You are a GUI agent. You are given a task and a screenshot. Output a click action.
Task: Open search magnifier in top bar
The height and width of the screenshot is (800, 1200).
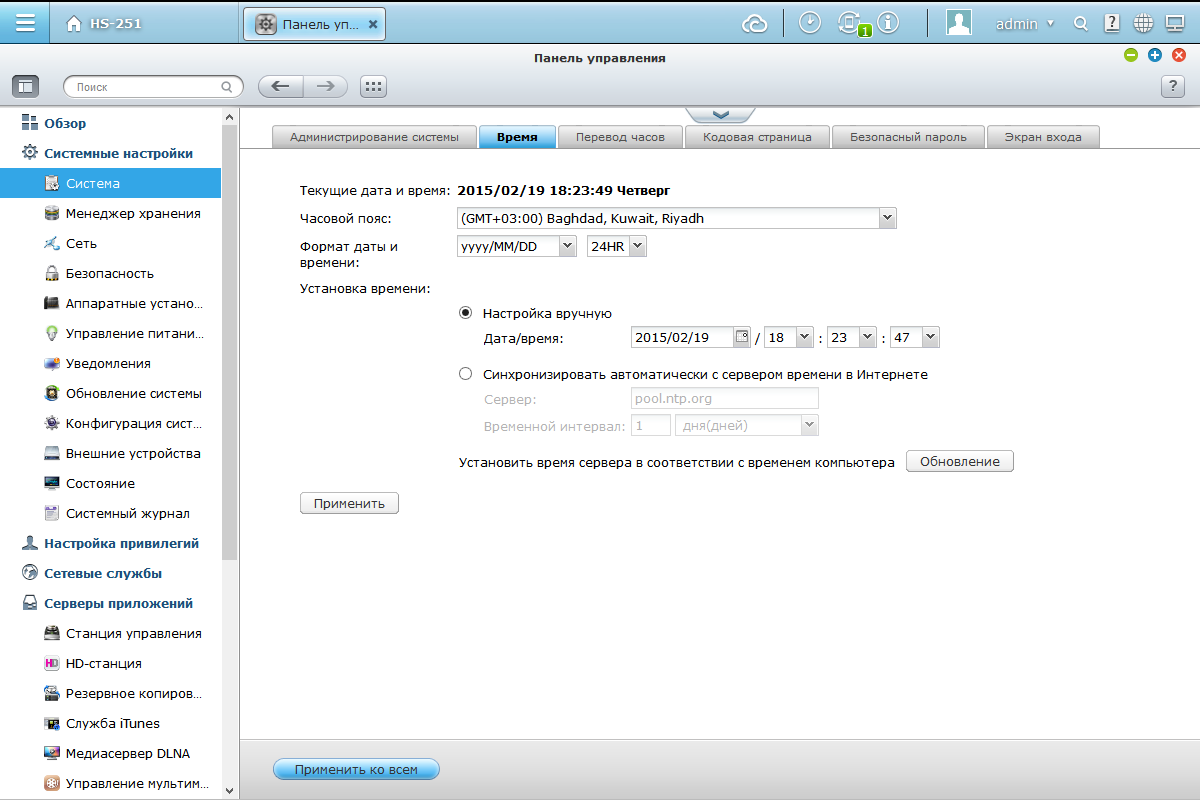1080,24
